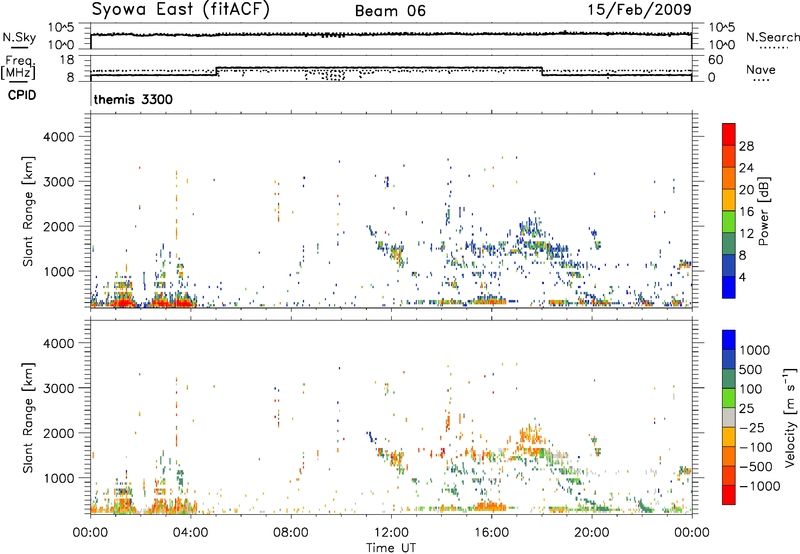Click the '08:00' time tick label
This screenshot has width=800, height=554.
pyautogui.click(x=291, y=533)
